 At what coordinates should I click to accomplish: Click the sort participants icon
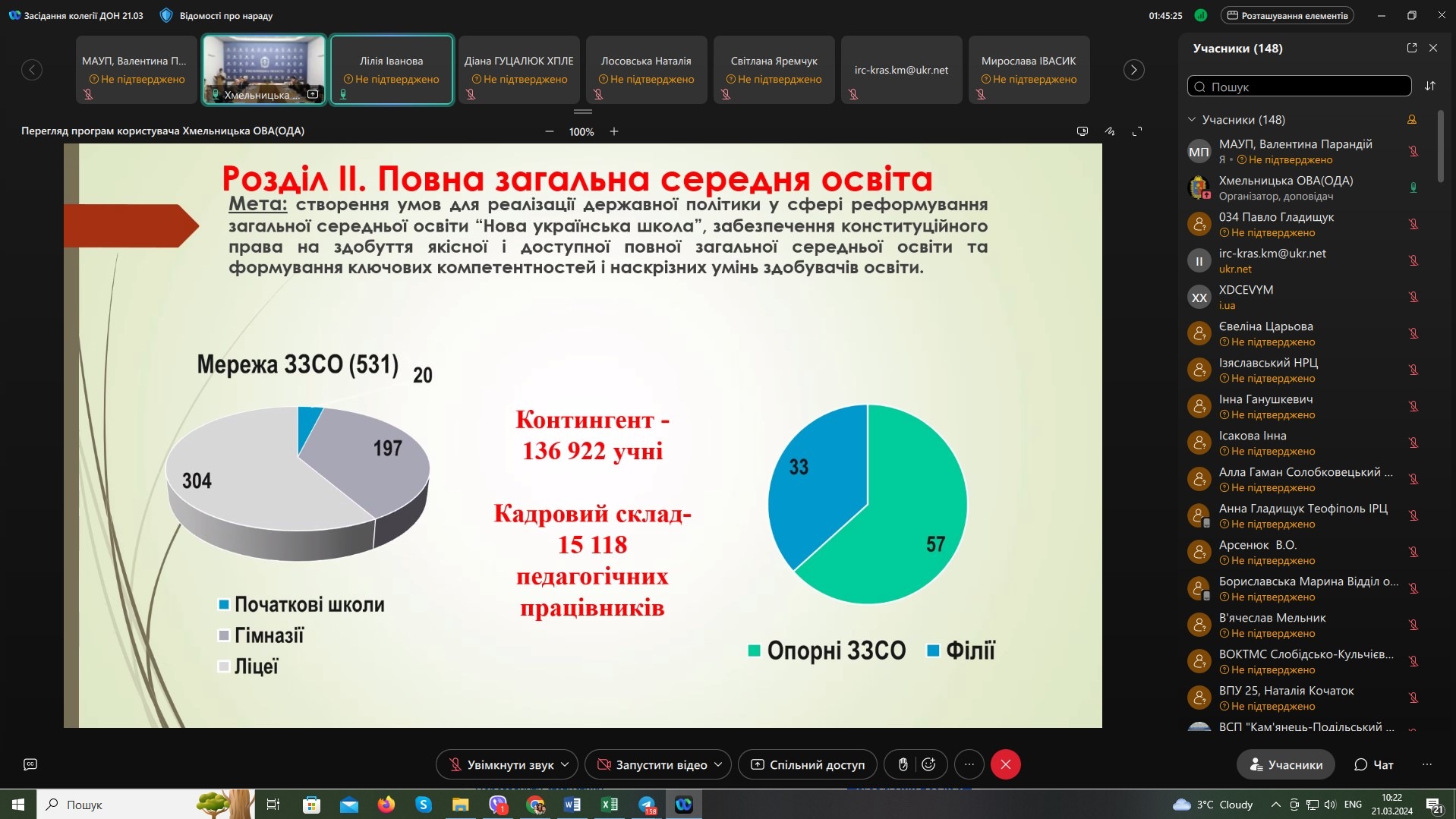[x=1430, y=86]
